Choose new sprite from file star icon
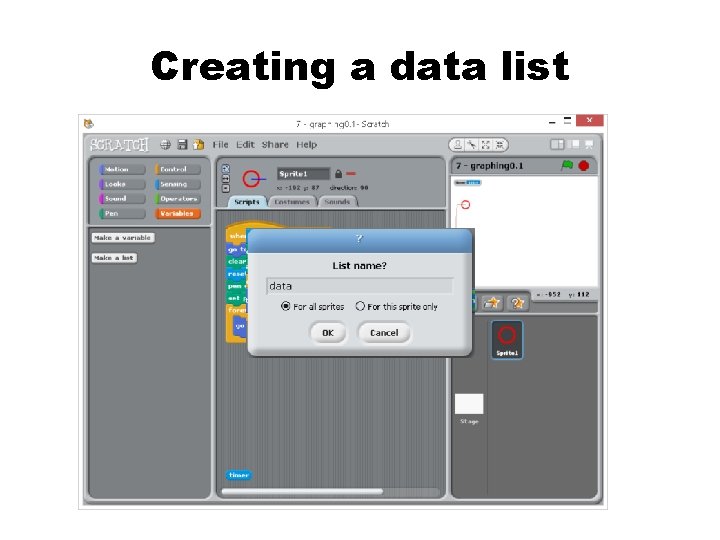This screenshot has width=720, height=540. (x=493, y=303)
